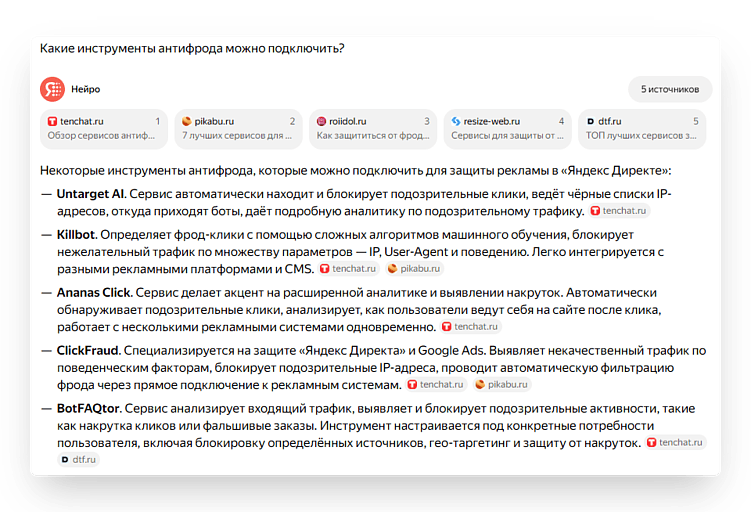The image size is (751, 512).
Task: Click the bold "Killbot" heading
Action: (x=76, y=235)
